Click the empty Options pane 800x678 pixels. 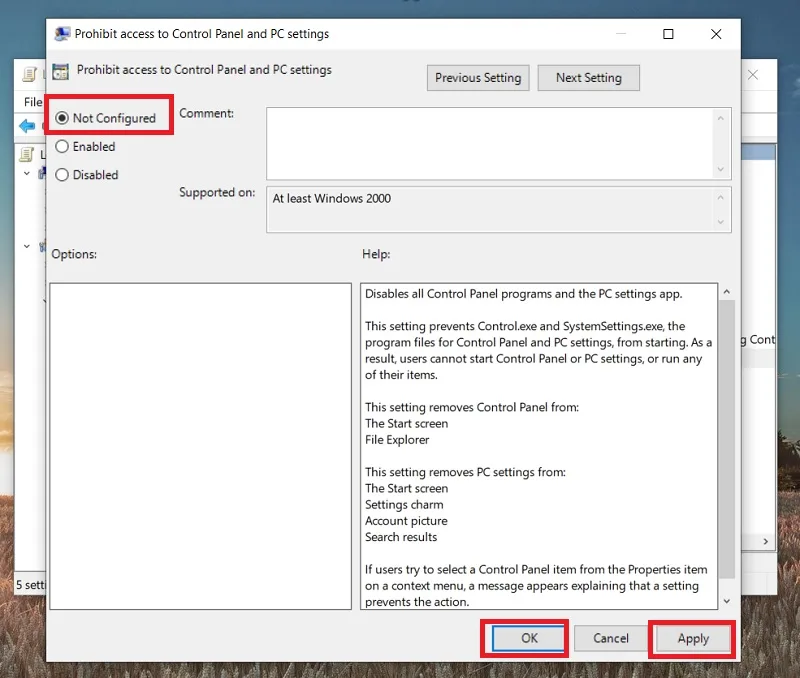click(x=201, y=446)
